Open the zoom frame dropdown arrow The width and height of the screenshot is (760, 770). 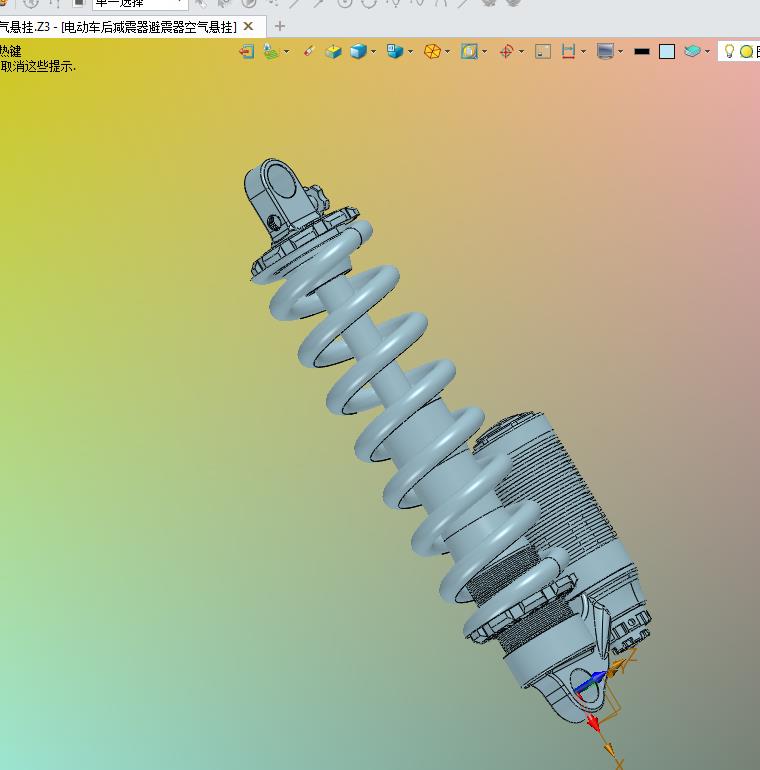coord(485,51)
